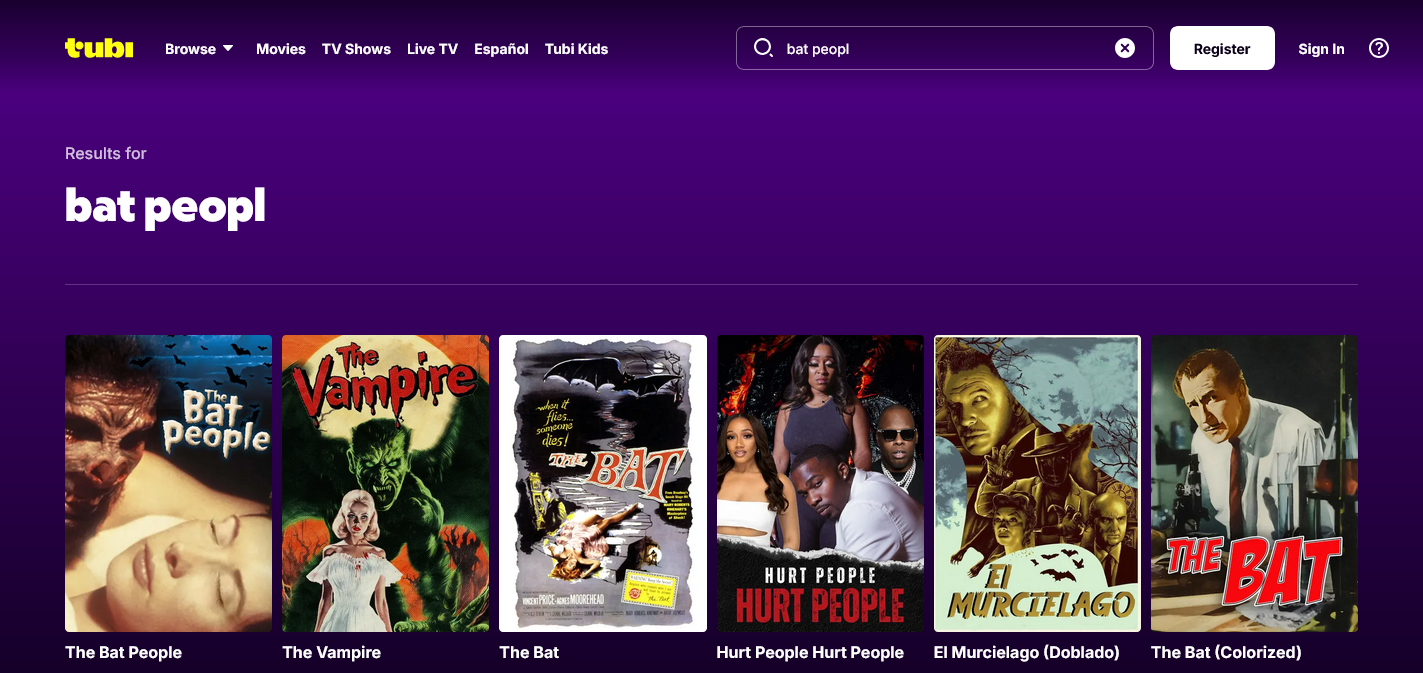Open Hurt People Hurt People poster

tap(820, 483)
